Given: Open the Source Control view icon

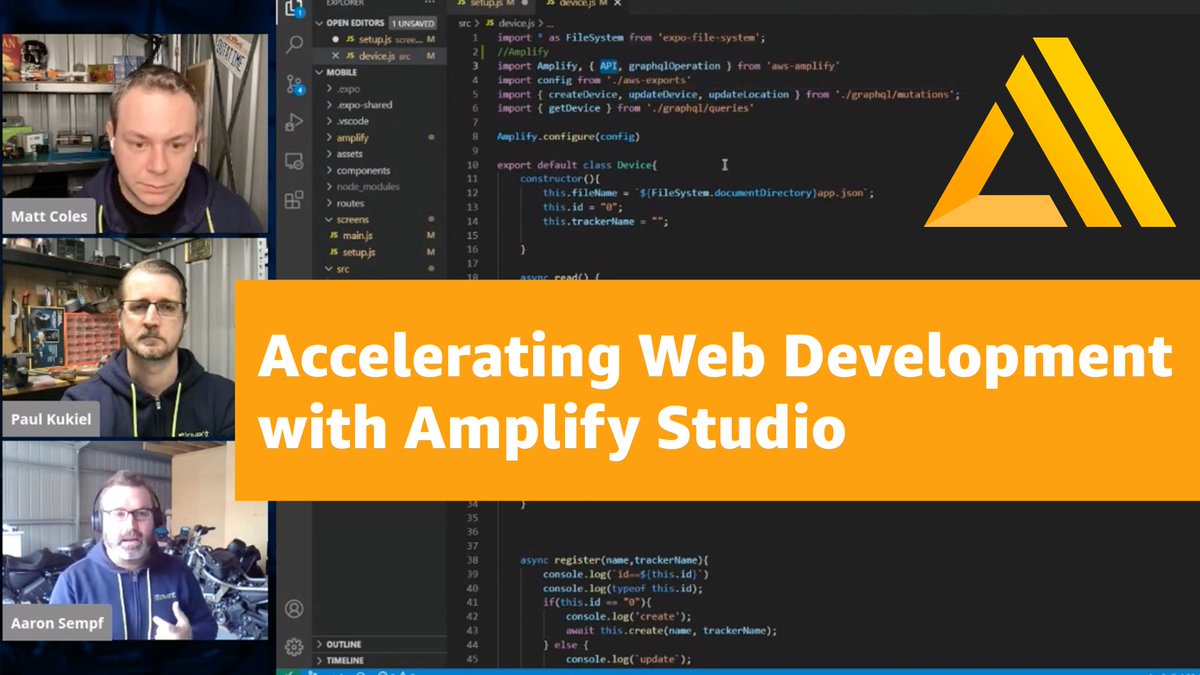Looking at the screenshot, I should [294, 84].
